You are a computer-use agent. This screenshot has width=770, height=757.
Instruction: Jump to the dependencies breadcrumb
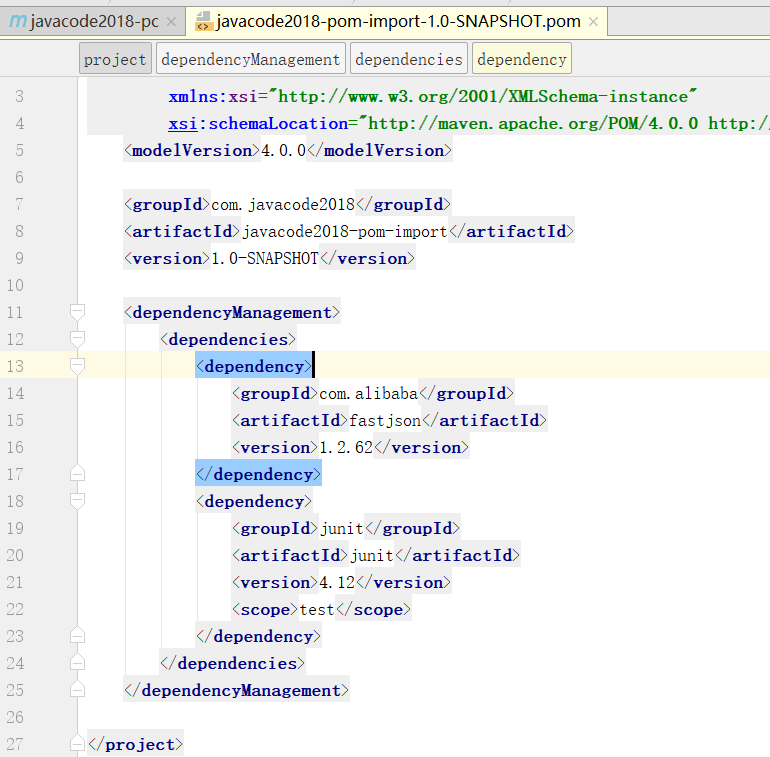pos(409,59)
